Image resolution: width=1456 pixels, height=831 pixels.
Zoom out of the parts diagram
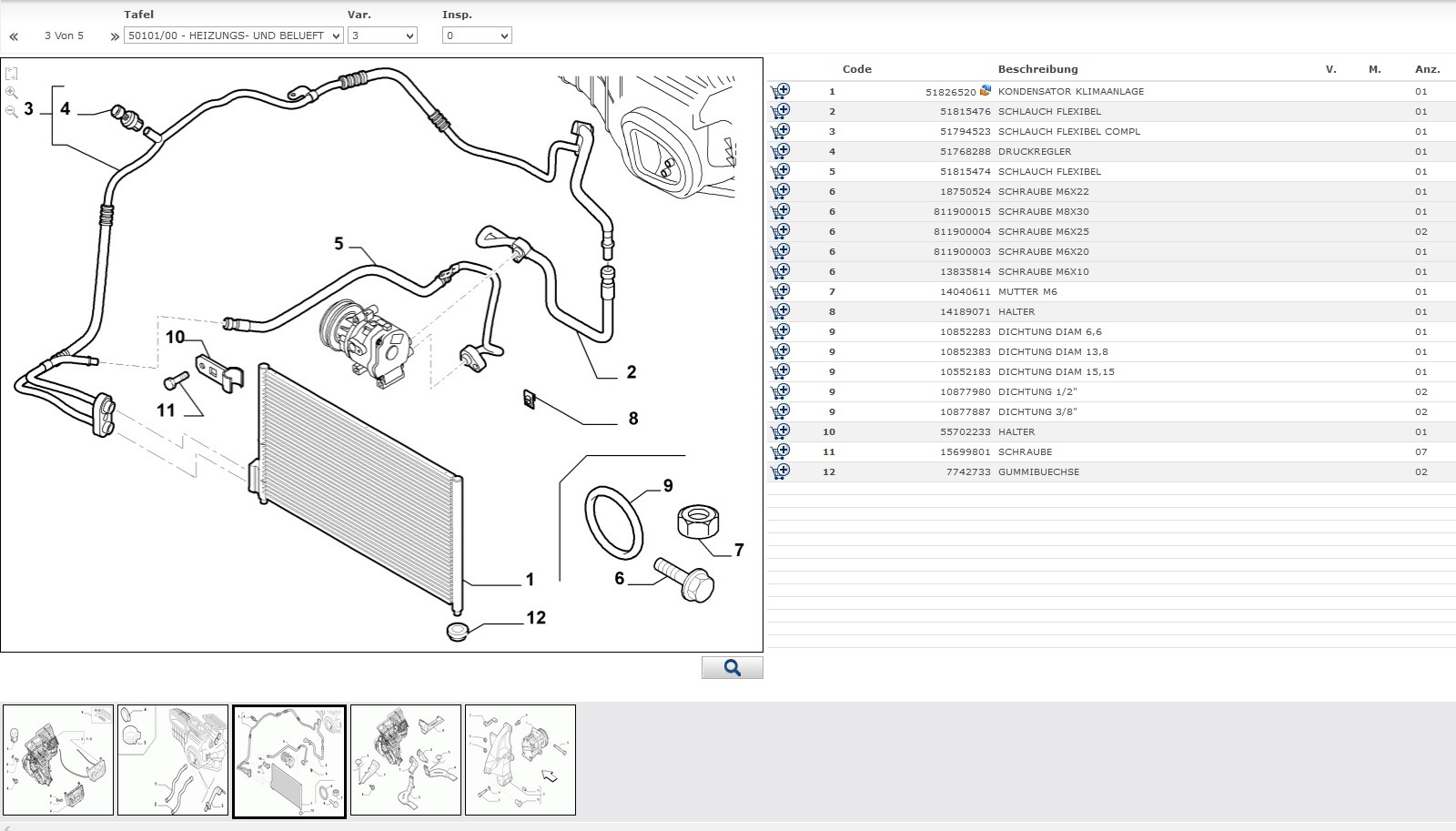11,111
